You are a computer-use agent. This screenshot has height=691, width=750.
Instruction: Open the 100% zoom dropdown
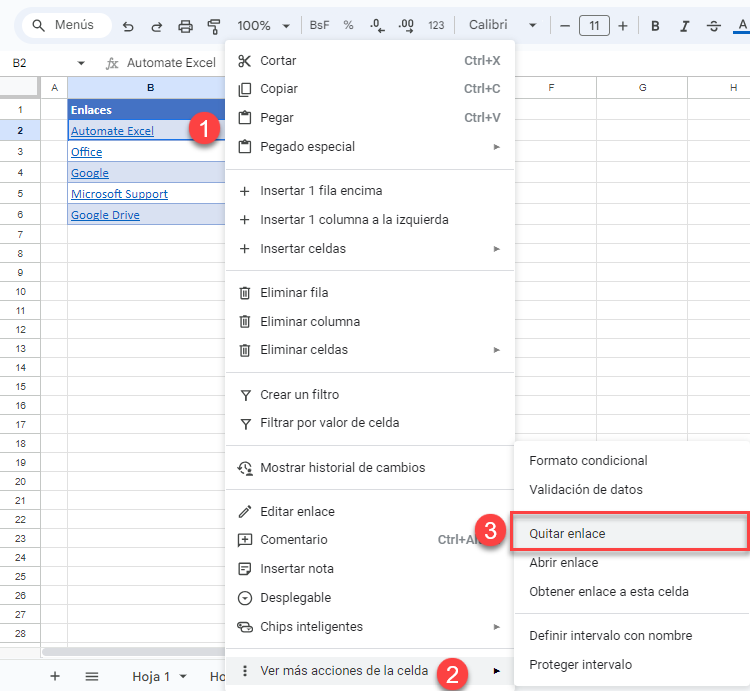pyautogui.click(x=264, y=25)
